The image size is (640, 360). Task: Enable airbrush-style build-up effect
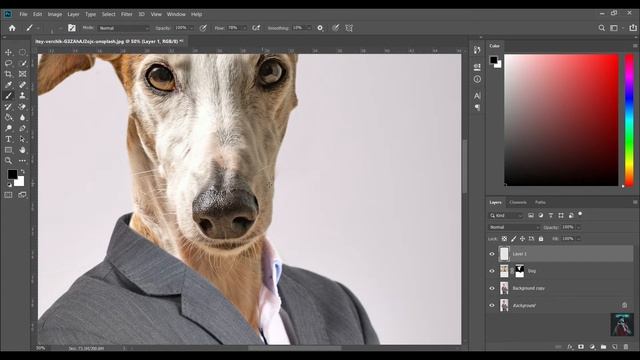(256, 28)
